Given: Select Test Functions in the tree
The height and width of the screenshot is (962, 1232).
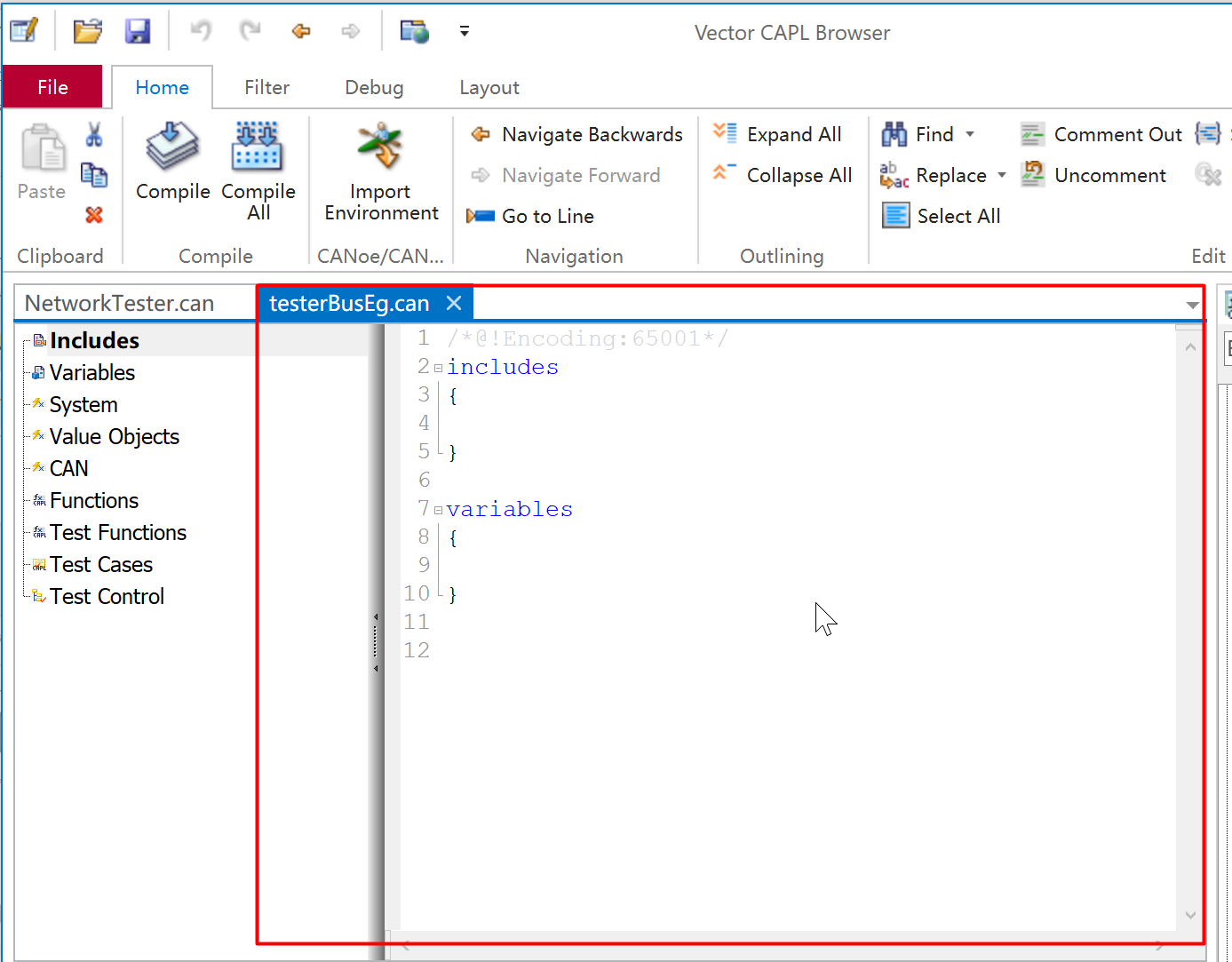Looking at the screenshot, I should click(x=118, y=532).
